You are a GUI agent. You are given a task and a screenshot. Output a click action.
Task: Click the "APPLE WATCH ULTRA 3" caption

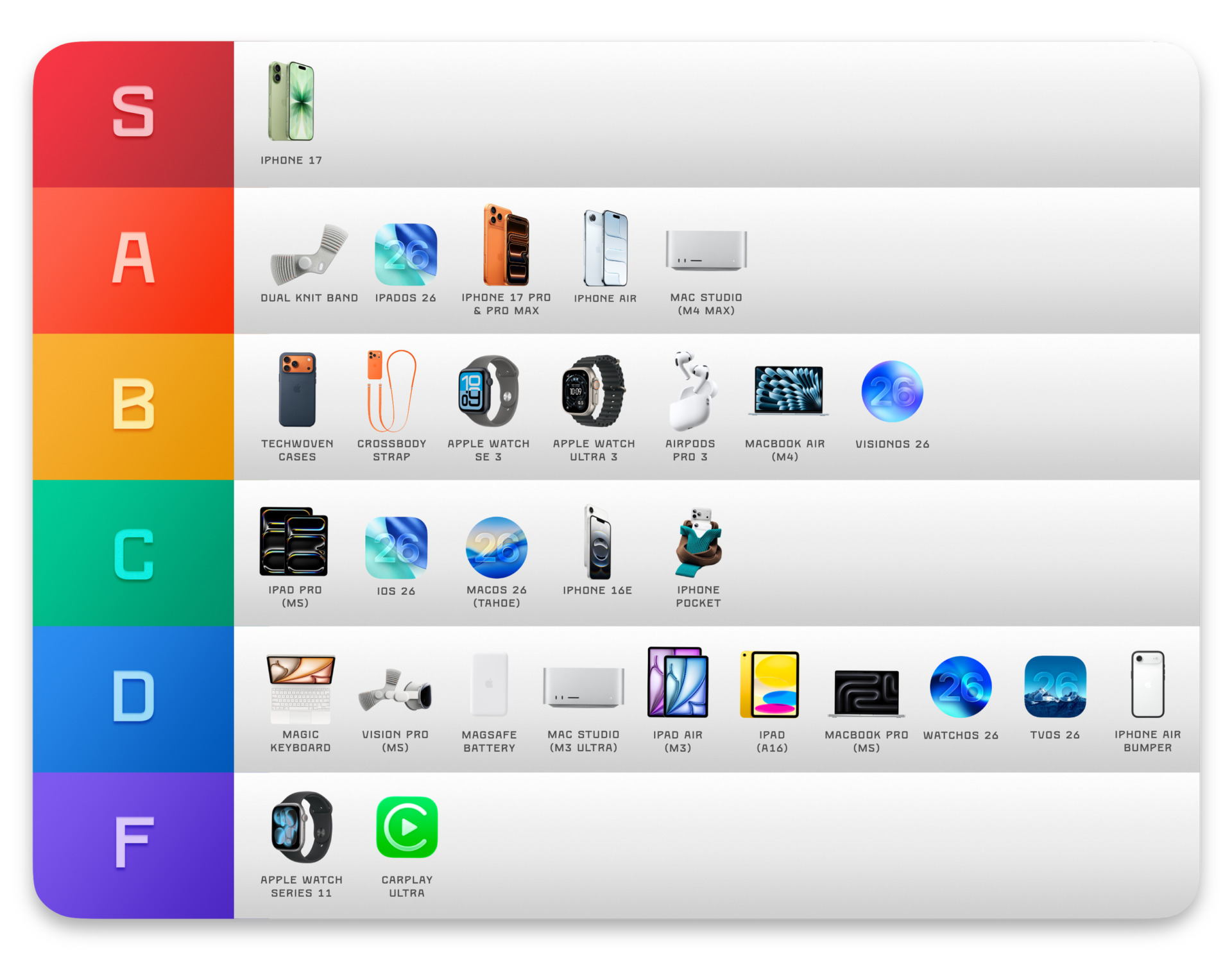(x=594, y=450)
